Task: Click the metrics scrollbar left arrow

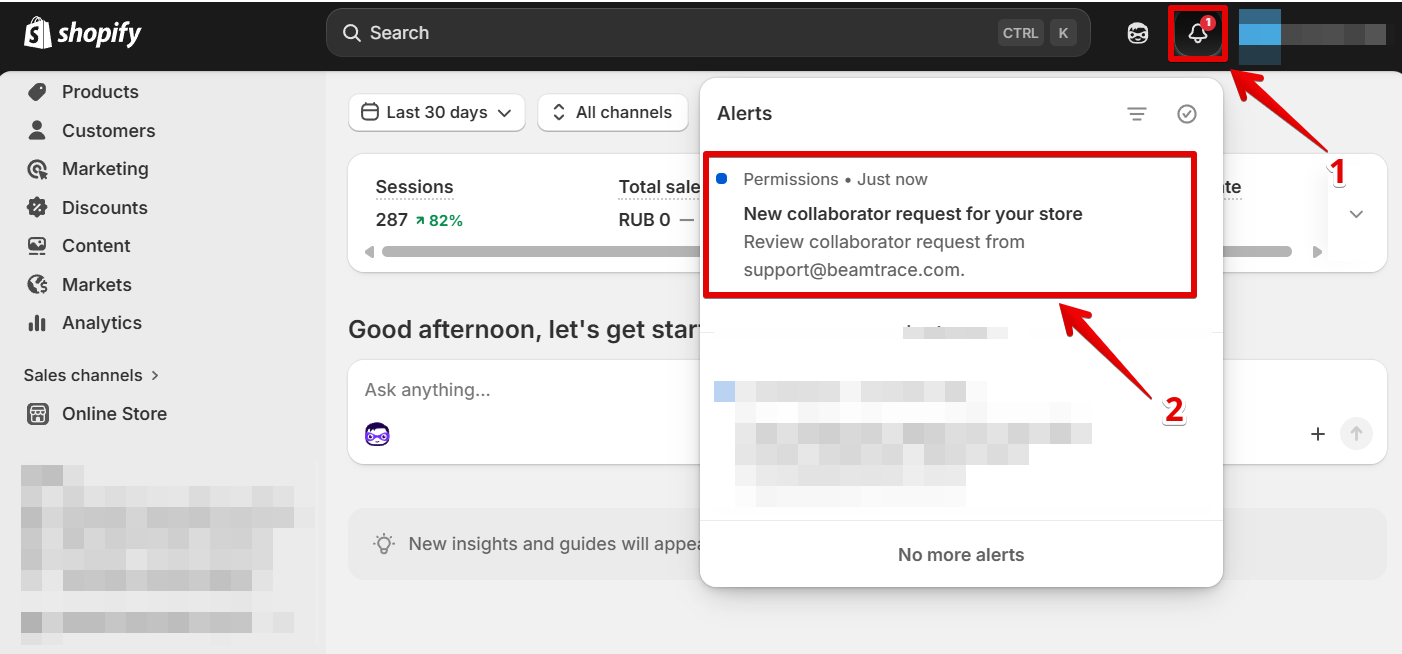Action: click(x=369, y=252)
